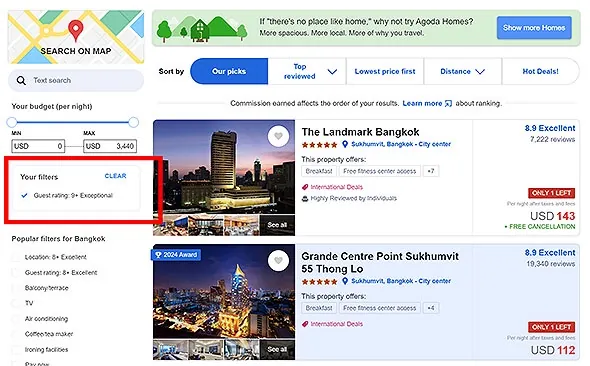Clear all your filters
The image size is (590, 366).
pos(116,176)
